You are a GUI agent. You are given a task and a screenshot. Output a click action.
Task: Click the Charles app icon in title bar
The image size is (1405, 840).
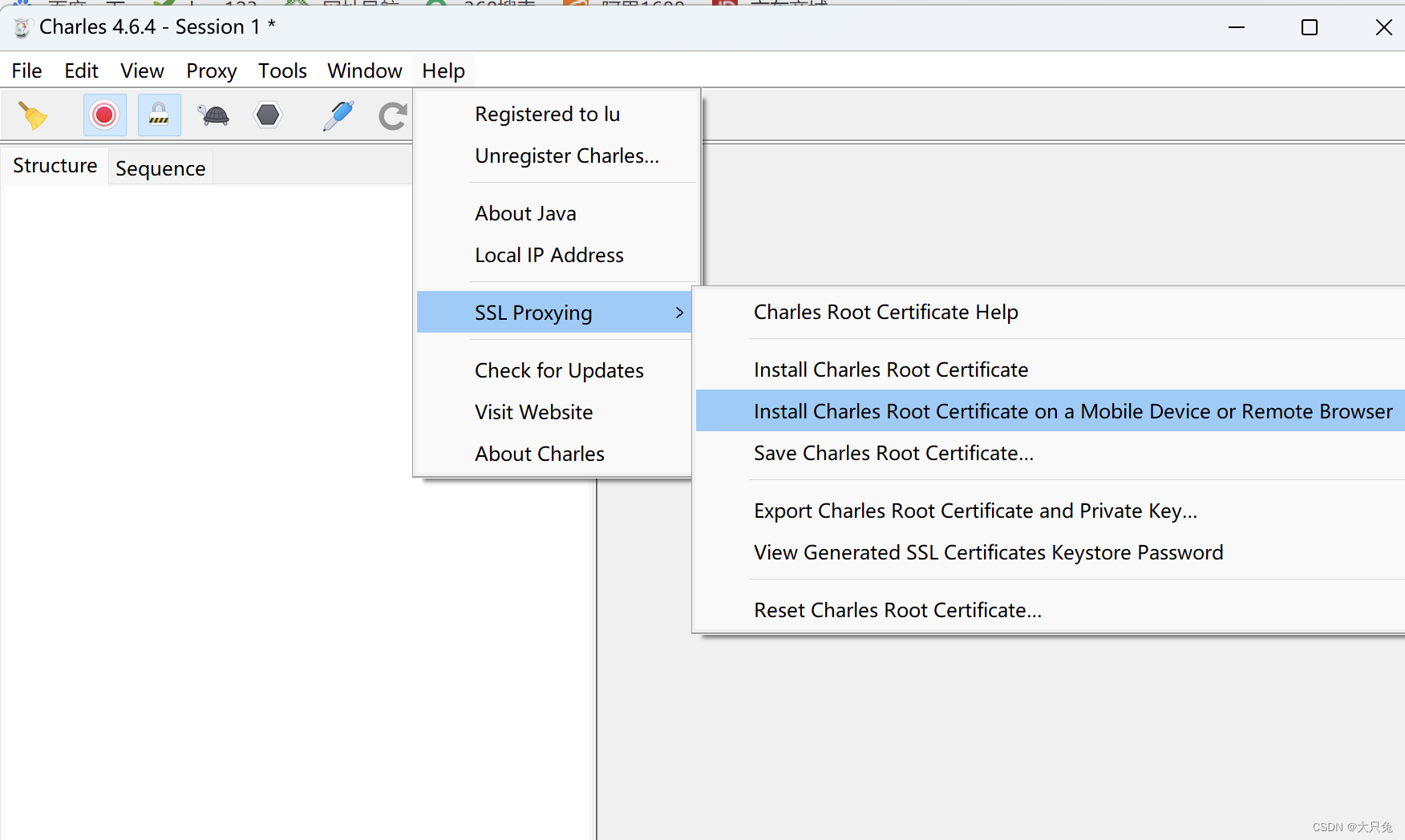(x=22, y=27)
